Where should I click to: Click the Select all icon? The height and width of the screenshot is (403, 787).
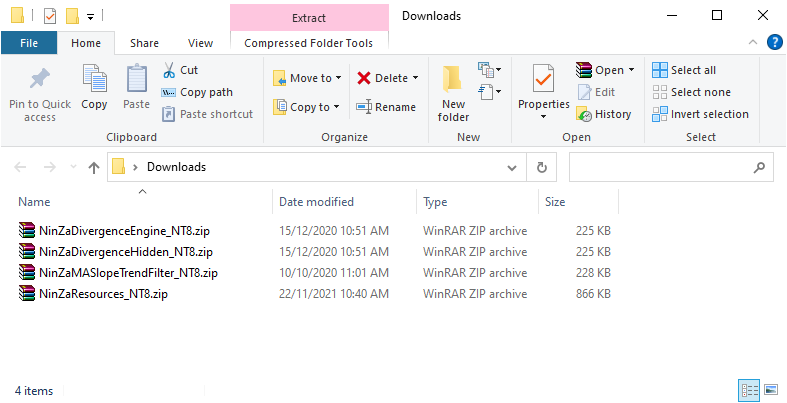[x=660, y=70]
